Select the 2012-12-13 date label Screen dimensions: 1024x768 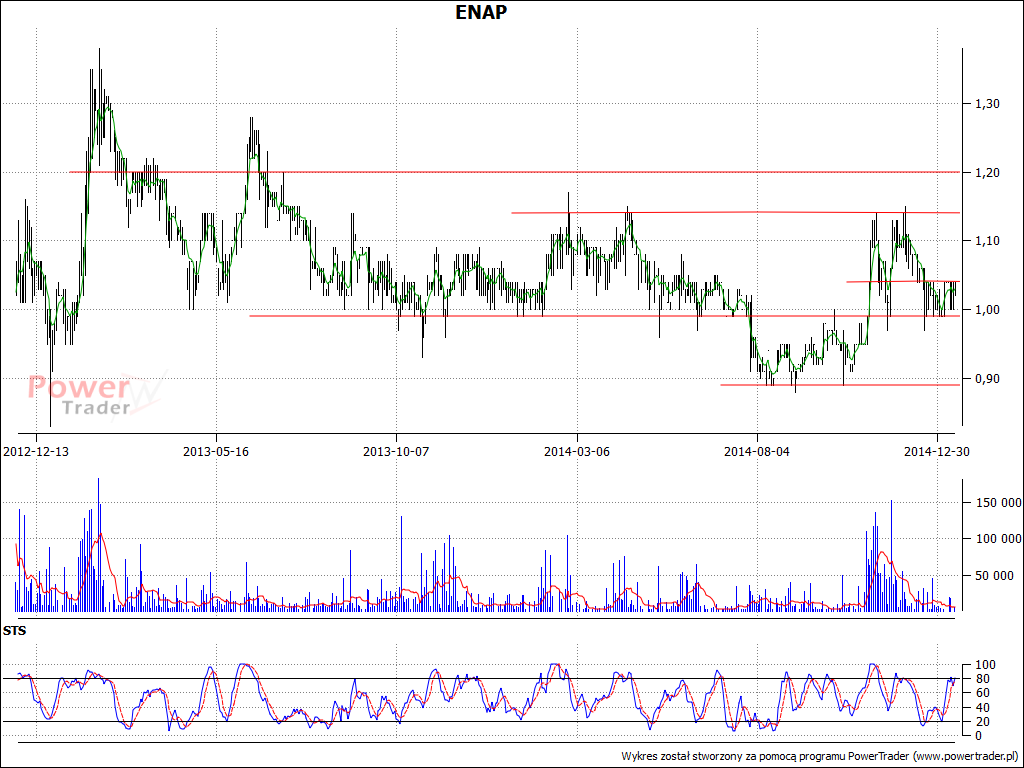pyautogui.click(x=36, y=451)
